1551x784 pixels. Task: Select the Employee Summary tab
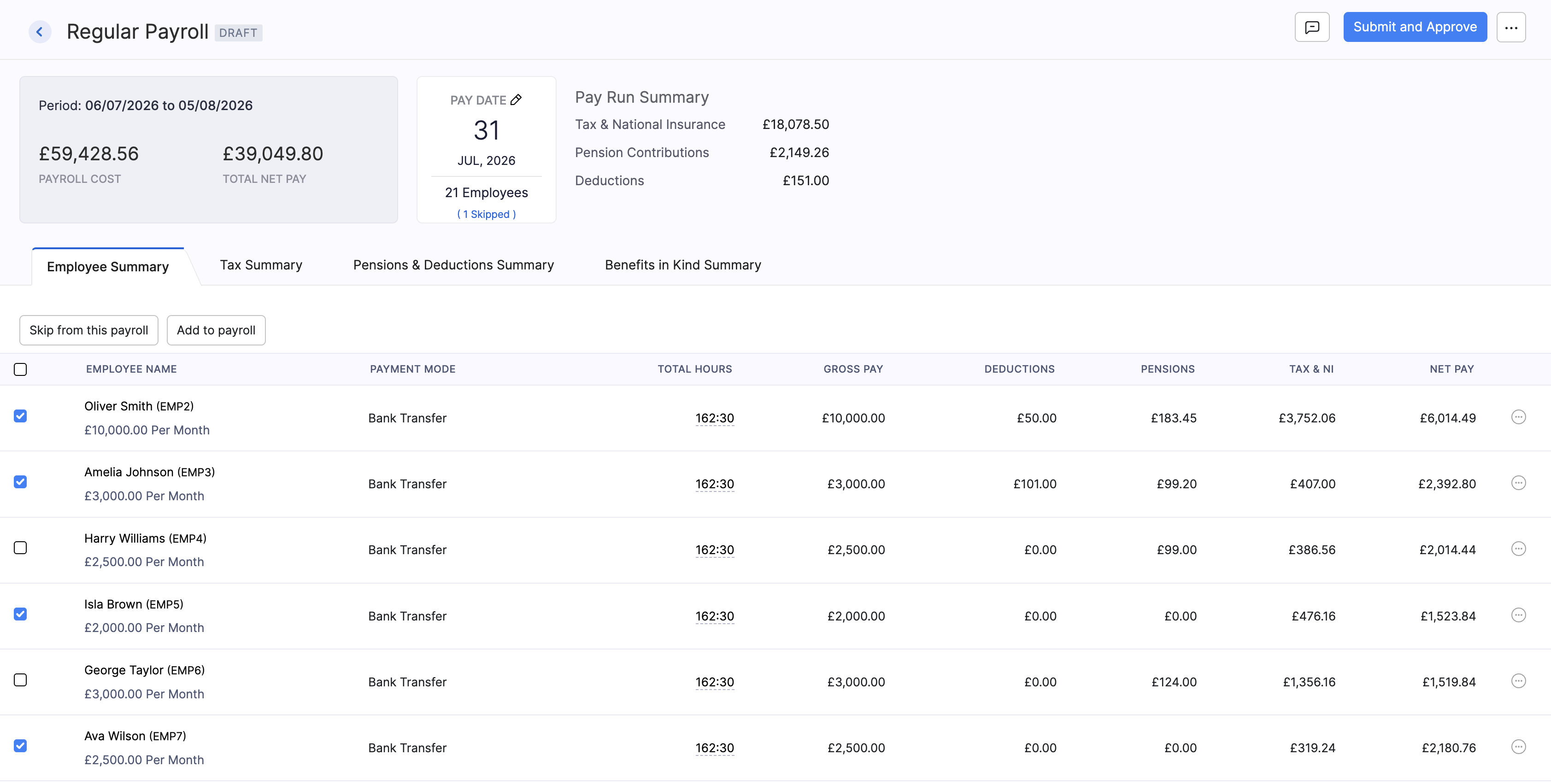tap(108, 267)
